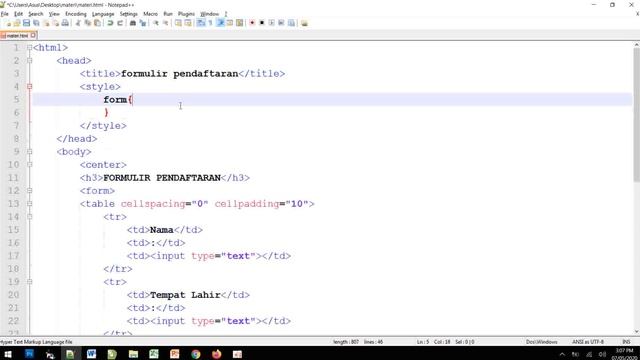Open Find with the binoculars icon
This screenshot has height=360, width=640.
click(133, 23)
